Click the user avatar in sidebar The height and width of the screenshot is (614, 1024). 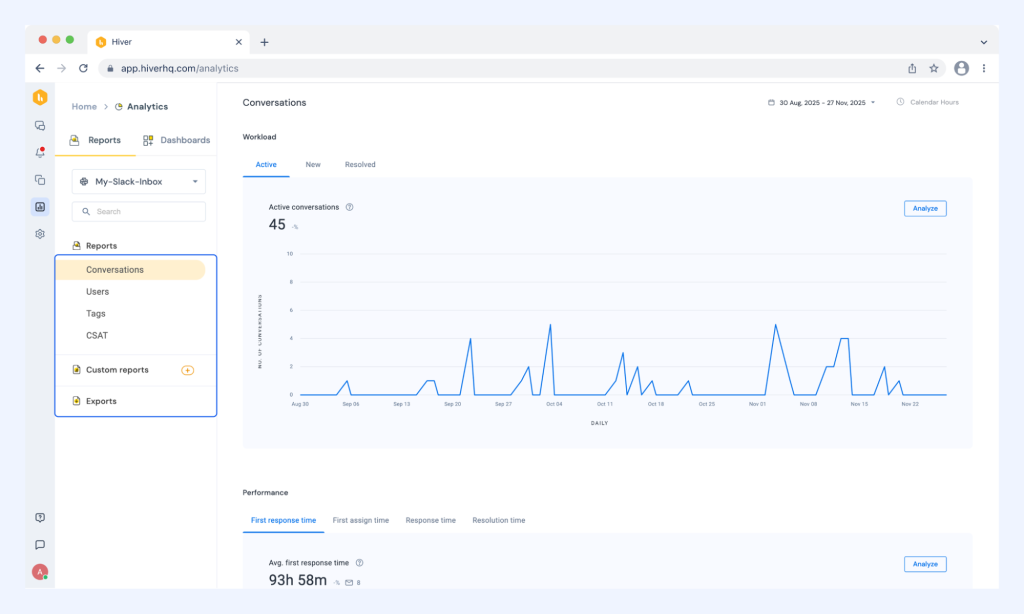40,572
